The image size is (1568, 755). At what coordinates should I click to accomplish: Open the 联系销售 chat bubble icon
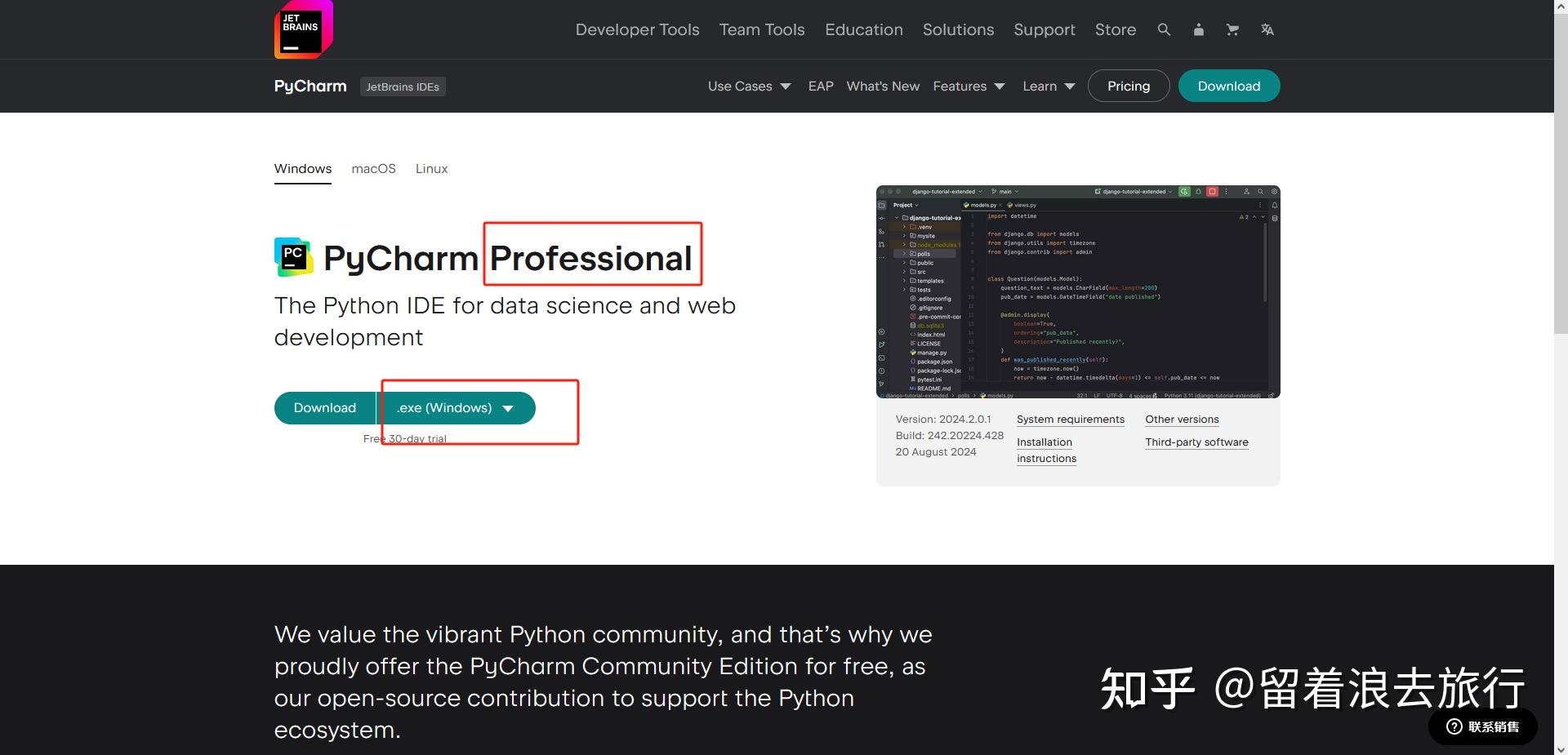pos(1453,726)
